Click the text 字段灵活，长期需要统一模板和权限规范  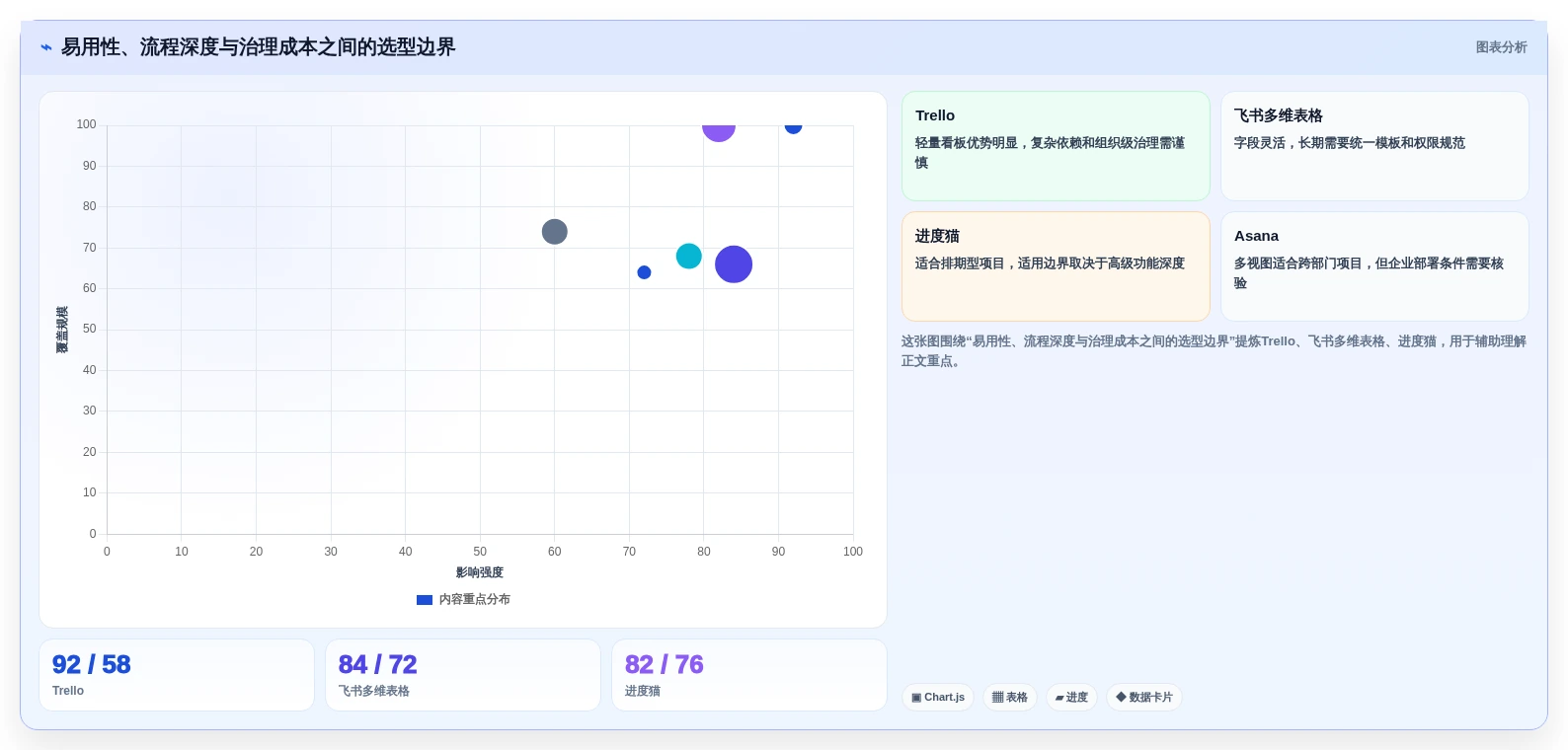click(1350, 143)
